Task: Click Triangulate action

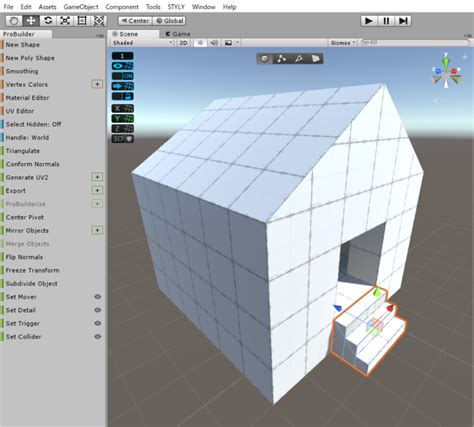Action: click(23, 151)
